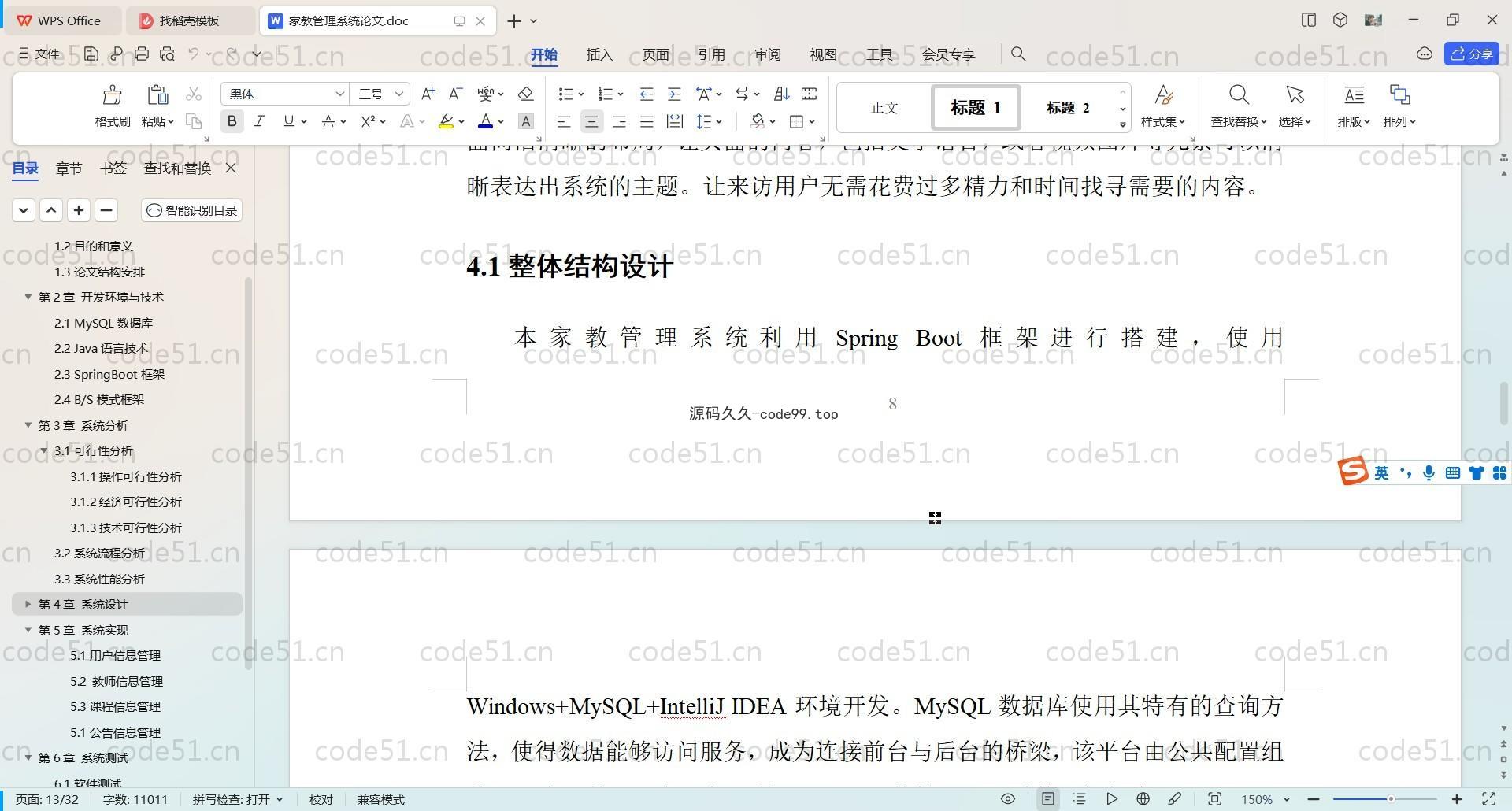The image size is (1512, 811).
Task: Open the line spacing dropdown
Action: point(719,122)
